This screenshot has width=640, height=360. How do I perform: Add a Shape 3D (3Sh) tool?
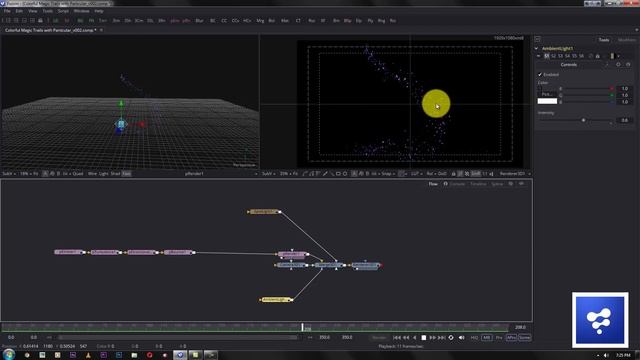click(128, 20)
